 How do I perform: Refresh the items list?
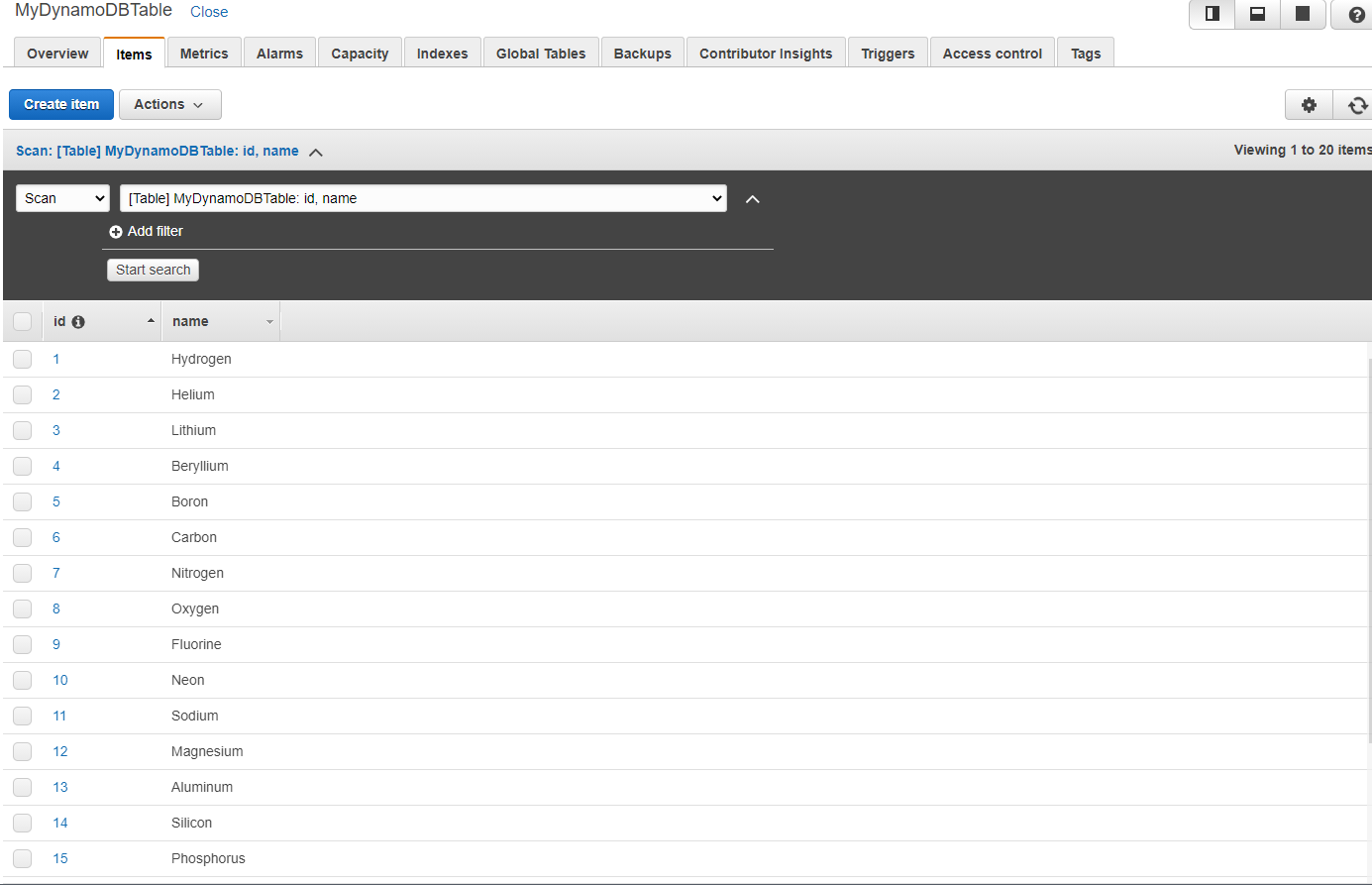click(x=1356, y=105)
